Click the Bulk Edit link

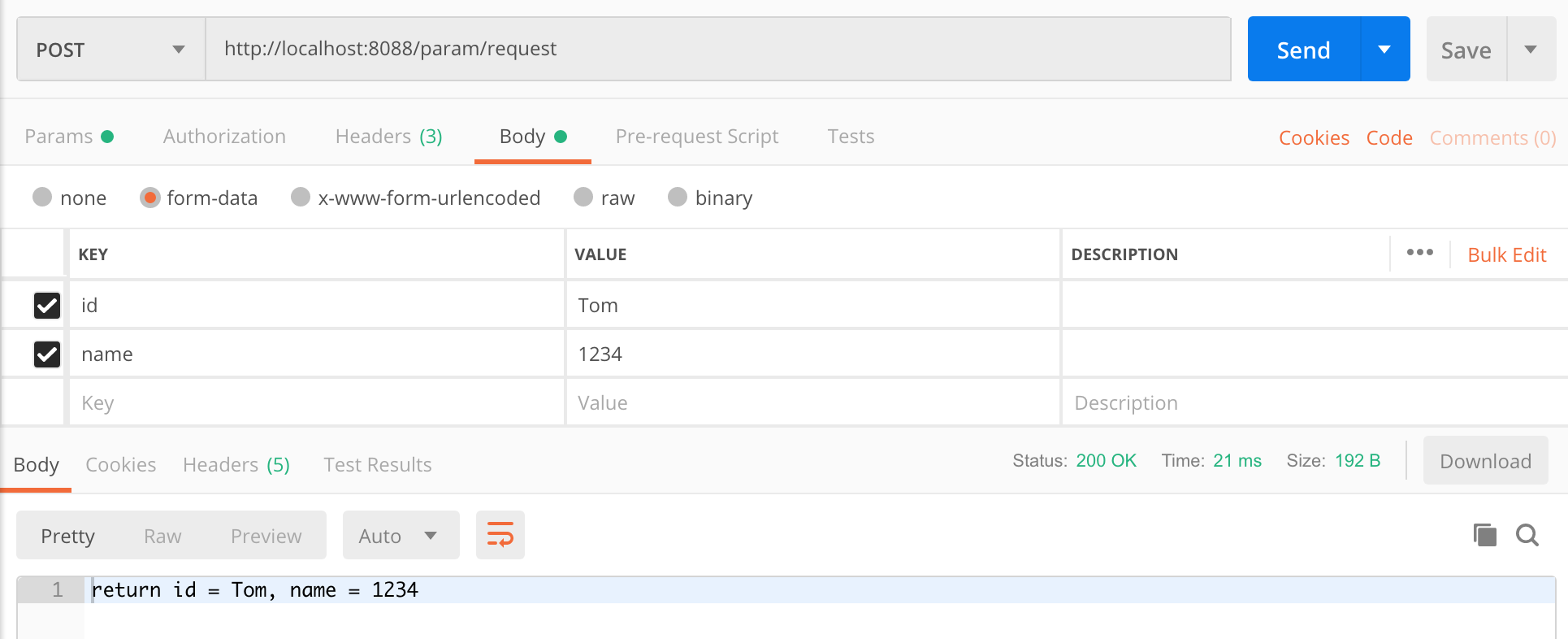(1507, 254)
